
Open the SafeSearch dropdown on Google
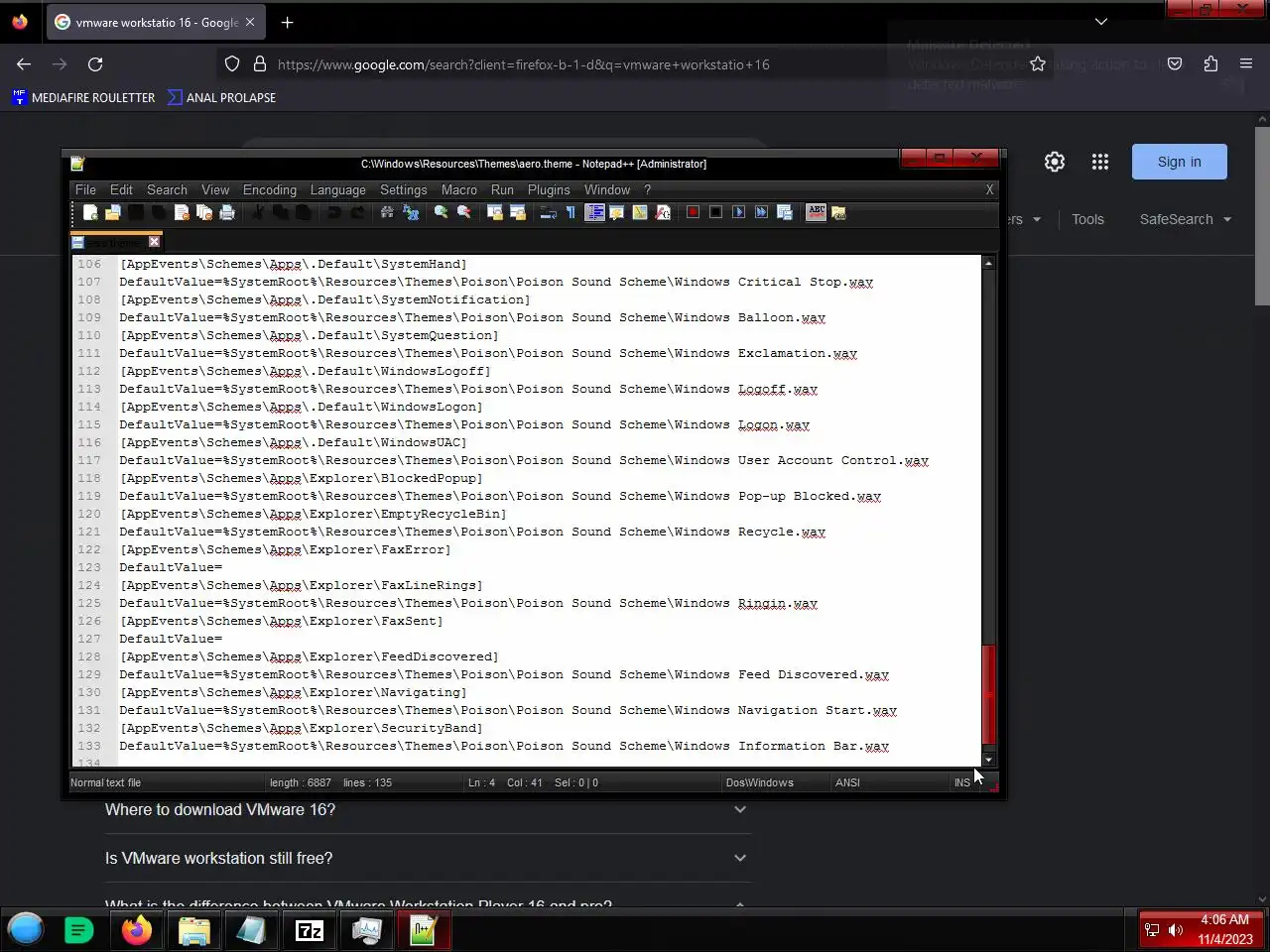1185,219
